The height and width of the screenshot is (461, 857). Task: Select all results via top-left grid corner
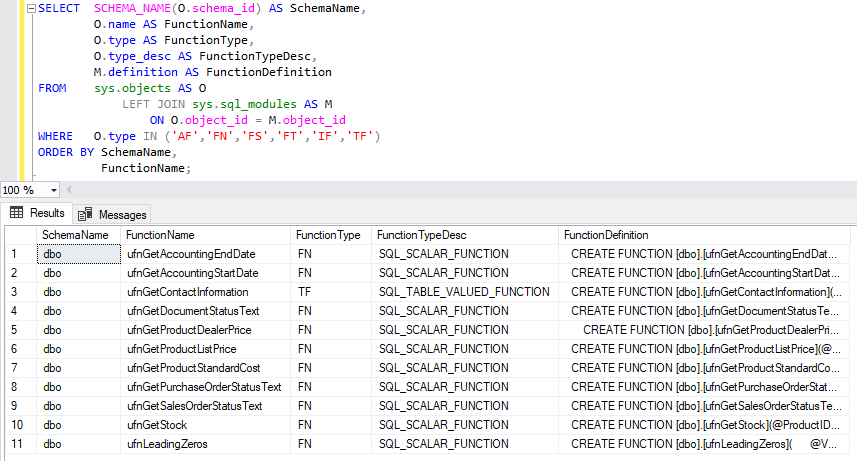[20, 235]
